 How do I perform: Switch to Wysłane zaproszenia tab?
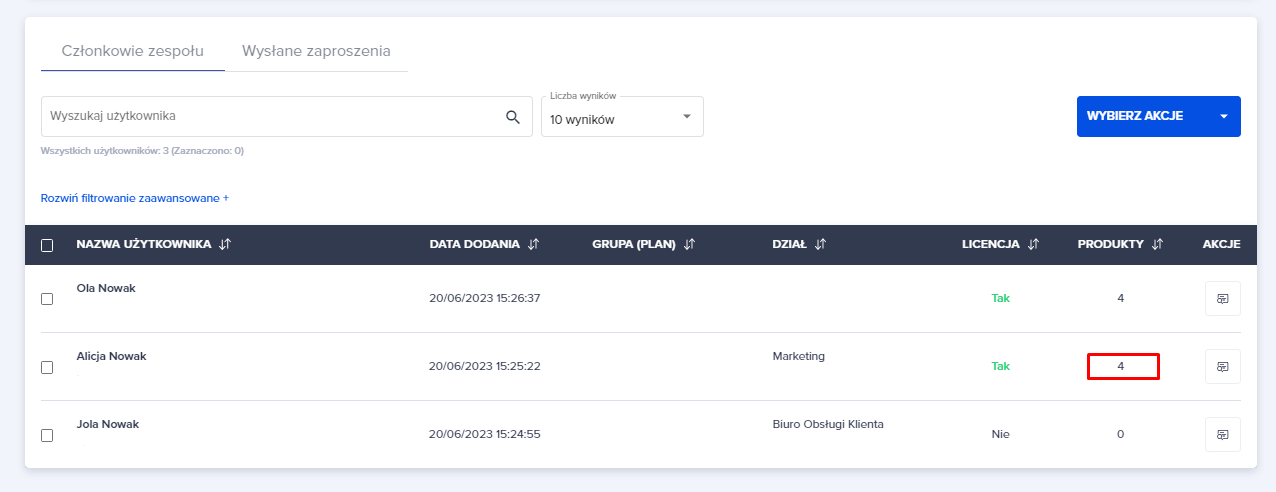pyautogui.click(x=316, y=51)
